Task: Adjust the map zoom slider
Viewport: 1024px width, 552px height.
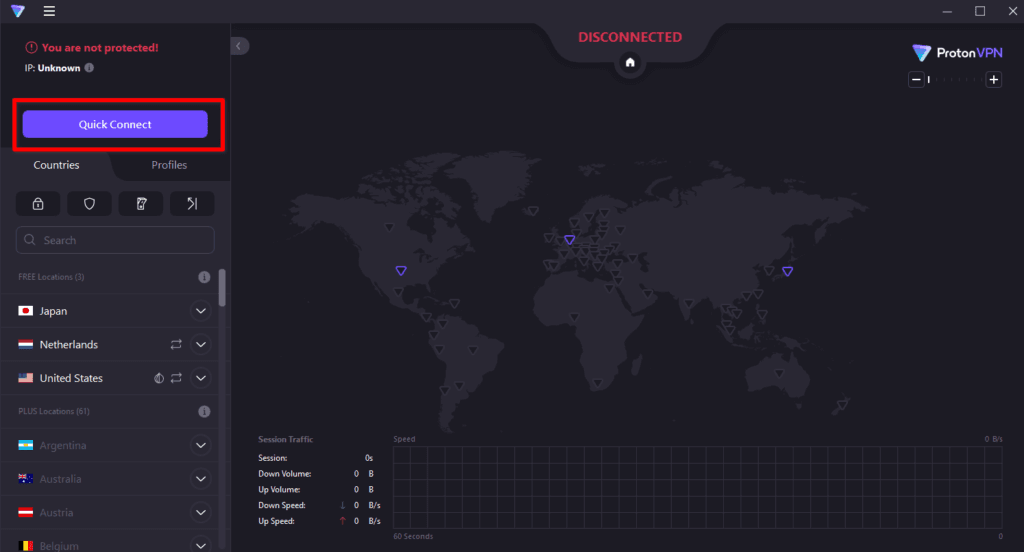Action: (955, 80)
